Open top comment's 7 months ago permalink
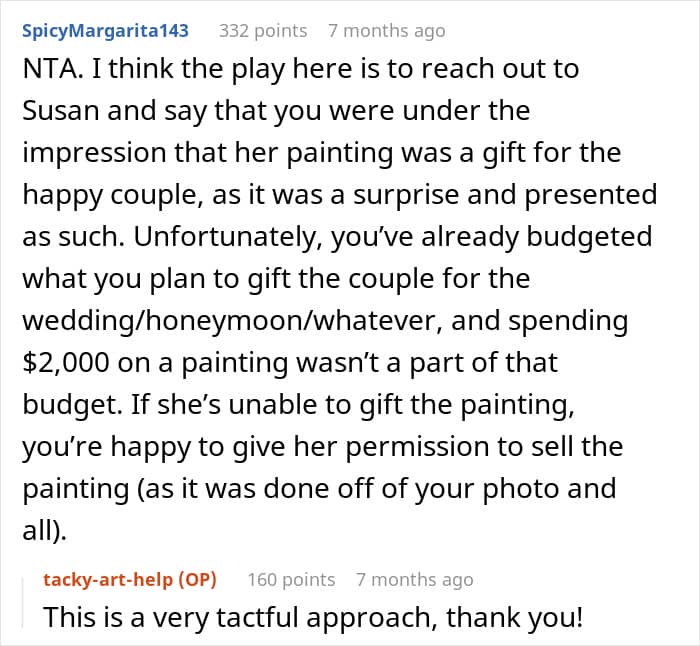The height and width of the screenshot is (646, 700). (387, 31)
